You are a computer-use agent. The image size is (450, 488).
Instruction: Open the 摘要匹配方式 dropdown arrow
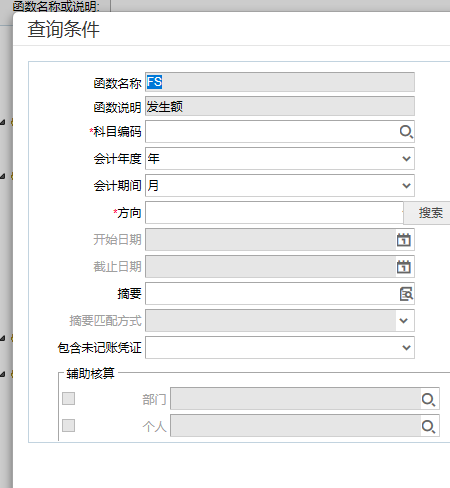[x=404, y=321]
